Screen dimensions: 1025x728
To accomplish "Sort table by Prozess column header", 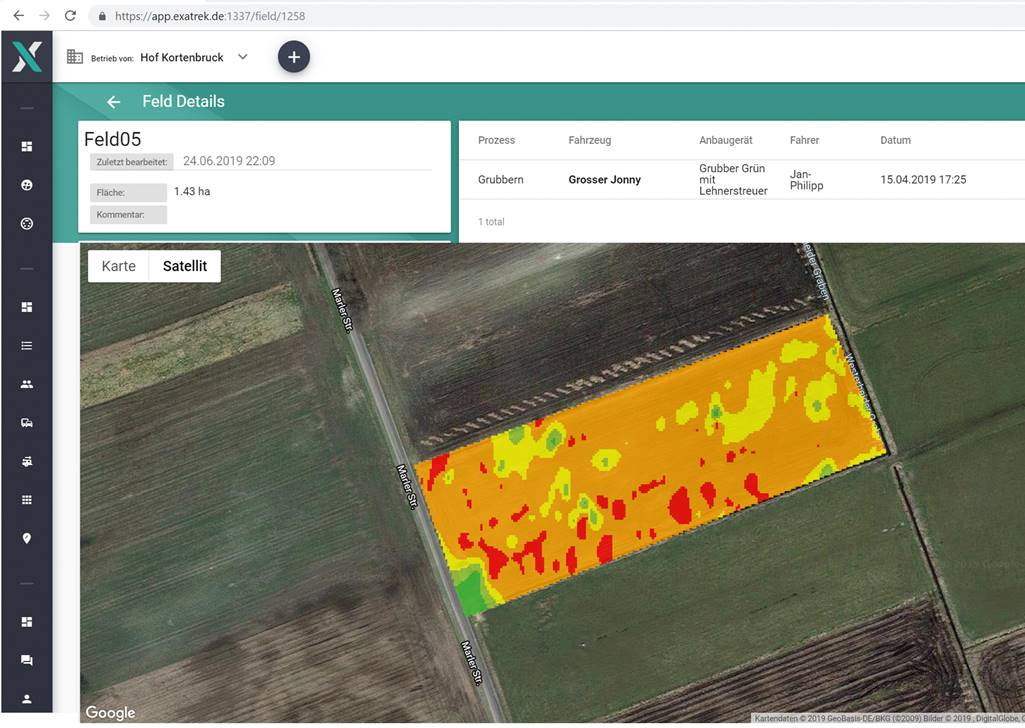I will click(496, 140).
